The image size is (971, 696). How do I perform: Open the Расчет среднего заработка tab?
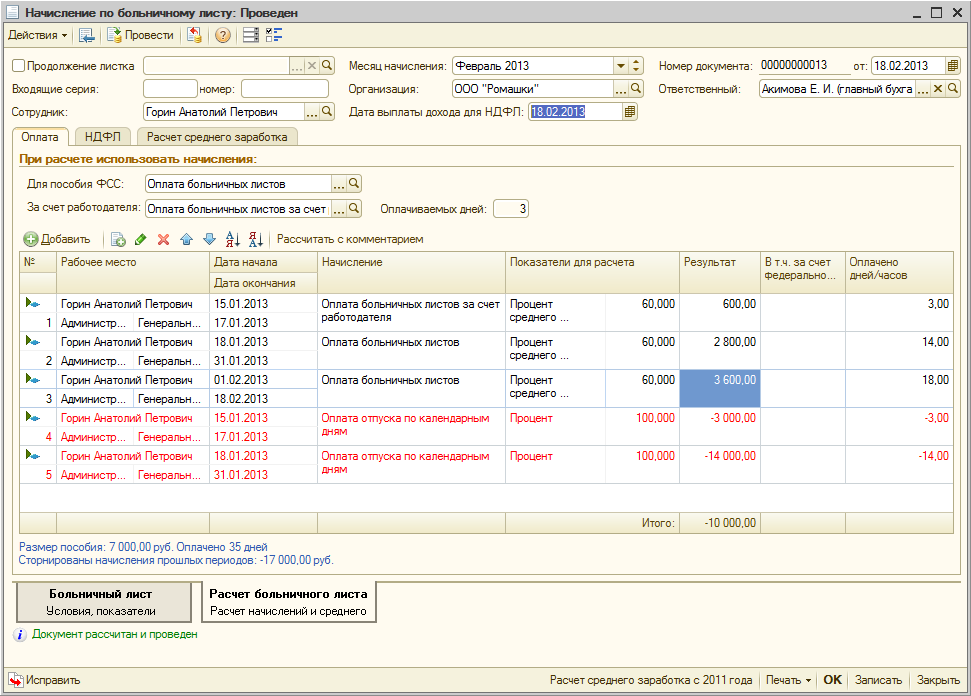click(217, 137)
